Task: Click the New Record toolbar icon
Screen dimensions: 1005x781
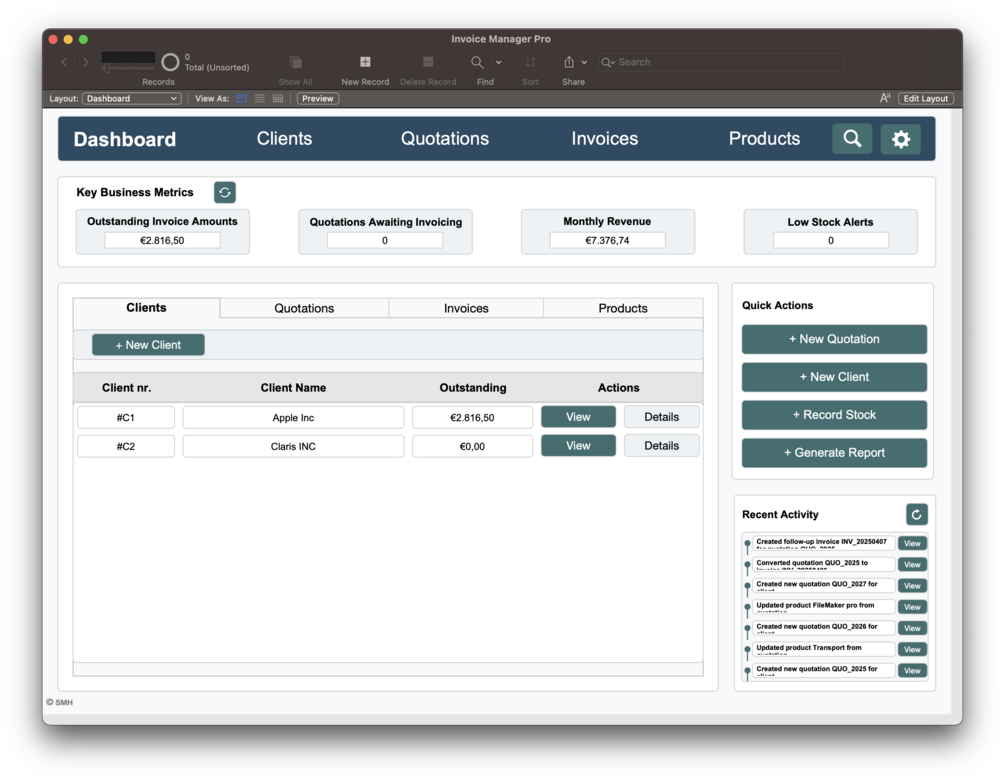Action: pos(365,62)
